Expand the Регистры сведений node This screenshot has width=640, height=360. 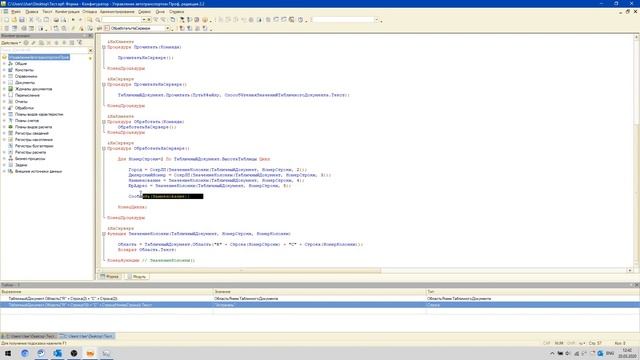click(x=4, y=133)
